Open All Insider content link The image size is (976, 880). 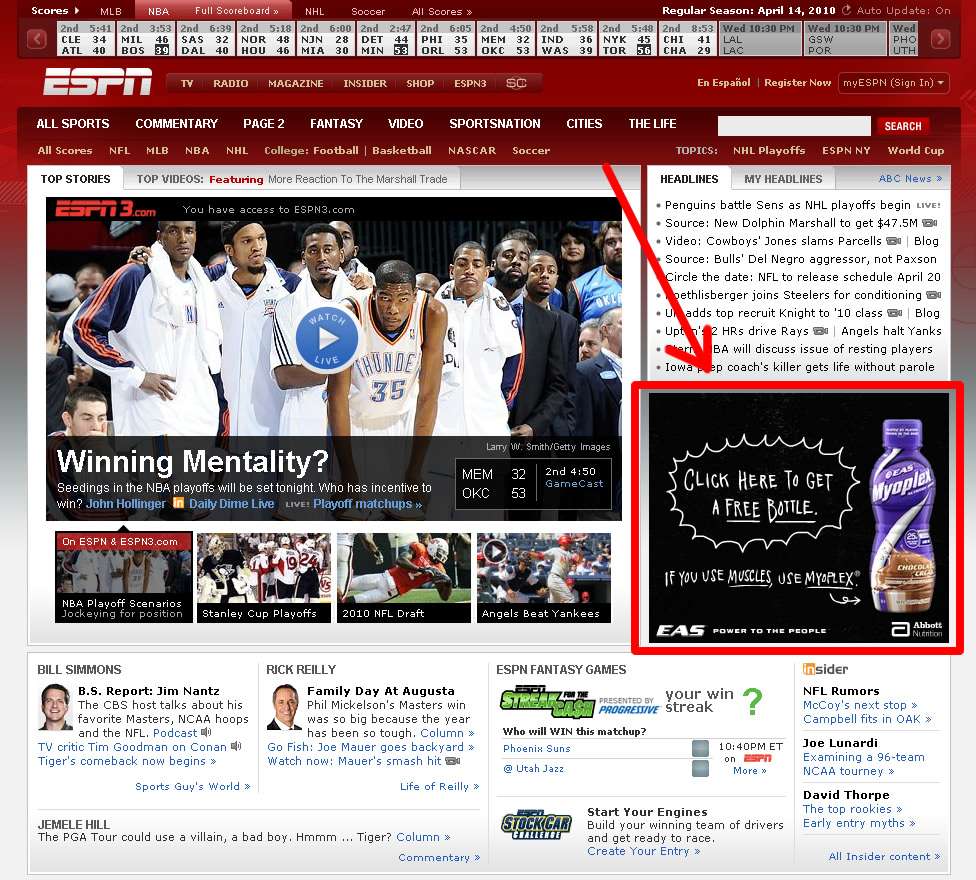pos(884,856)
